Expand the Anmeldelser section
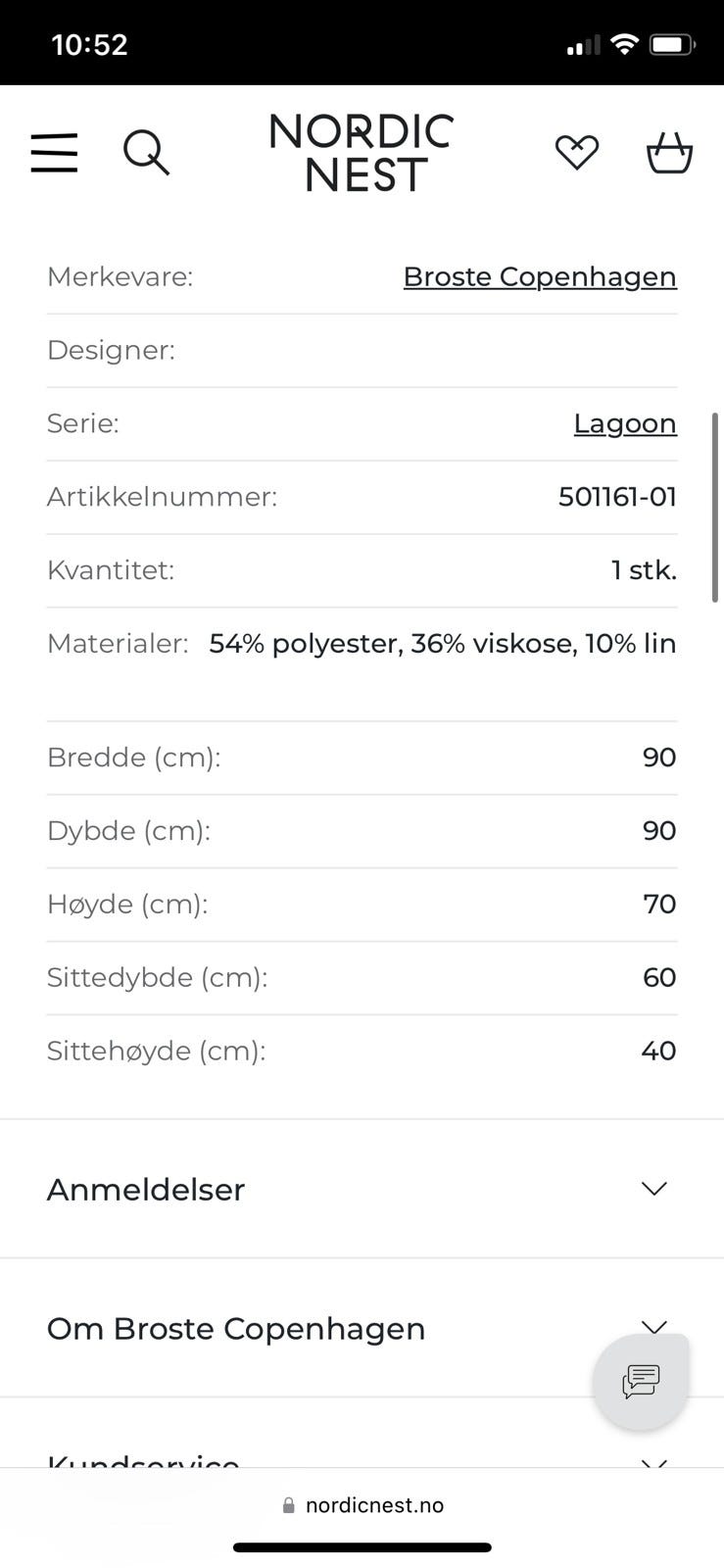This screenshot has width=724, height=1568. [x=362, y=1189]
